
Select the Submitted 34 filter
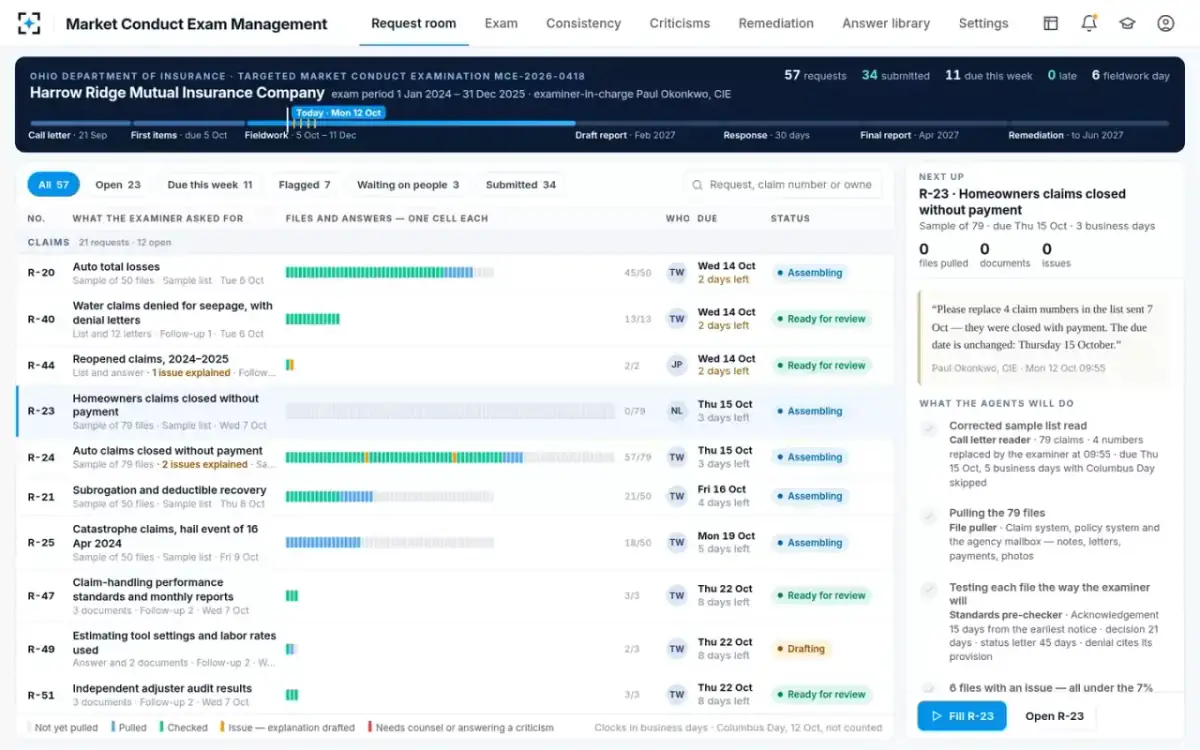pos(521,185)
